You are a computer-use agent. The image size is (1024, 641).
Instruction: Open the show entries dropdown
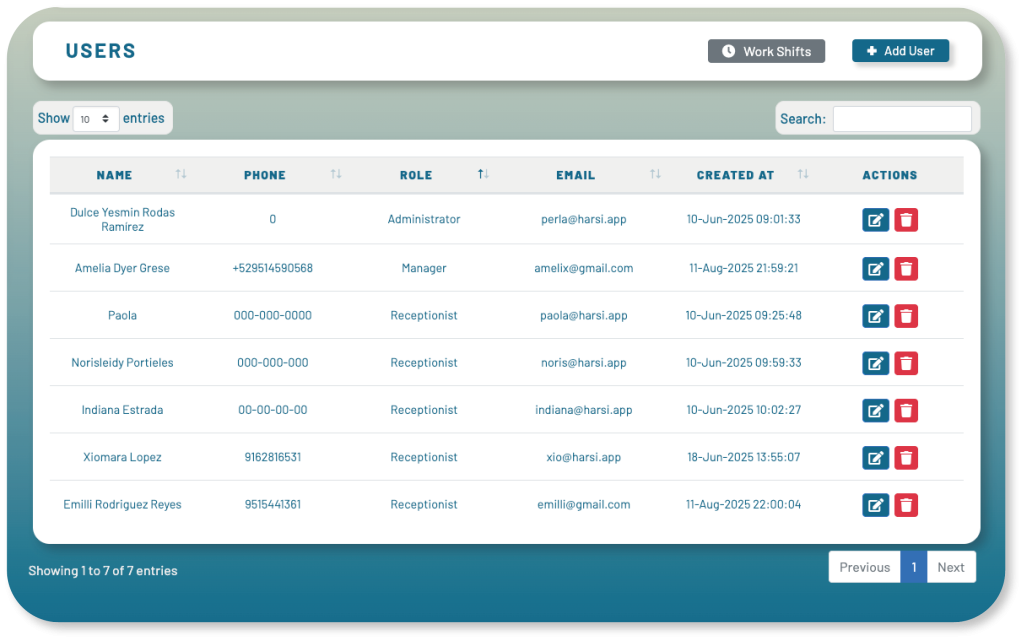(x=96, y=119)
